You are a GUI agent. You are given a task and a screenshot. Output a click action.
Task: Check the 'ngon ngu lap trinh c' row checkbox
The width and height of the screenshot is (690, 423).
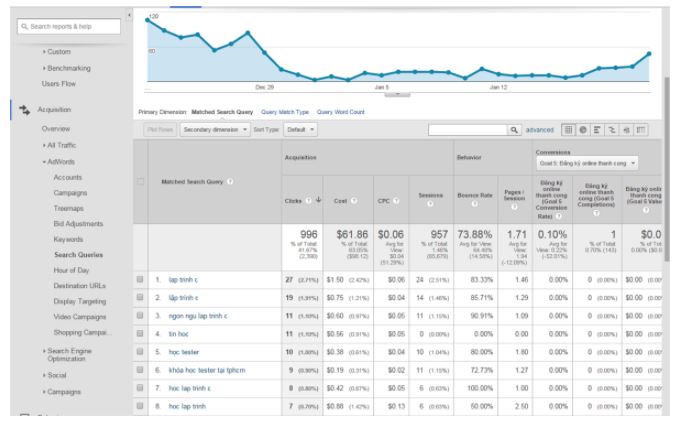click(x=140, y=316)
